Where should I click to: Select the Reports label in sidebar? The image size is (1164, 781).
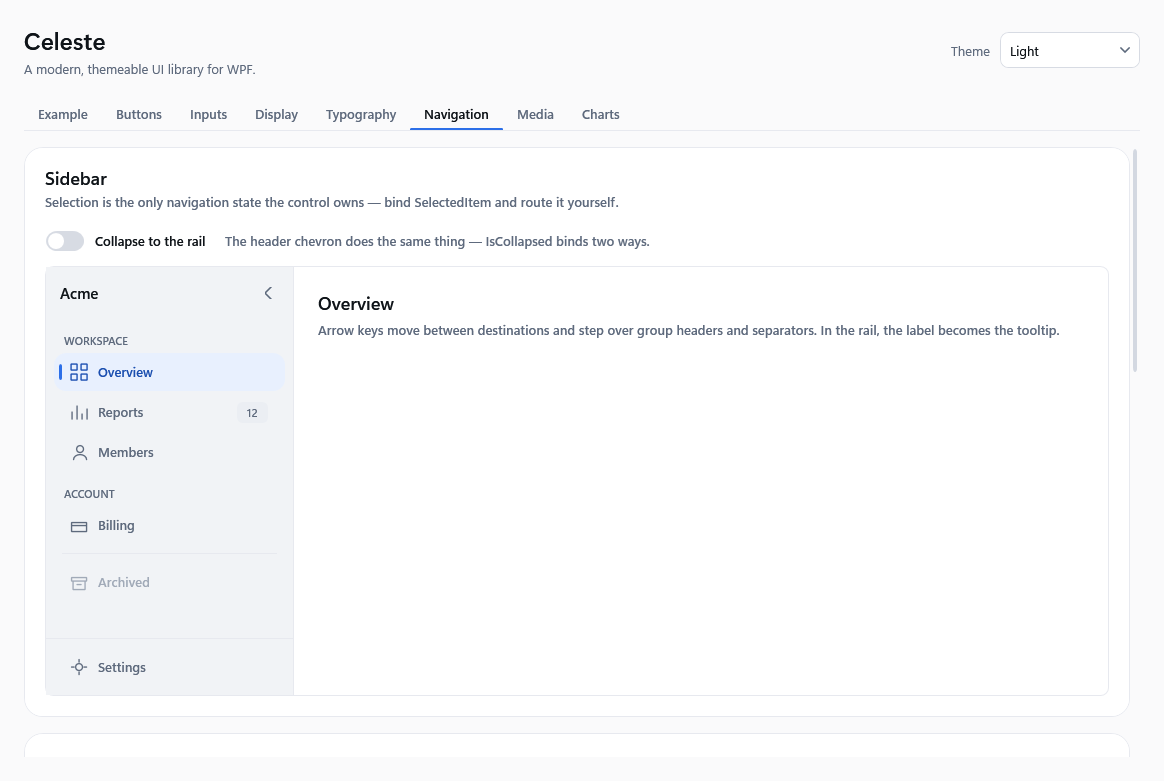tap(120, 413)
